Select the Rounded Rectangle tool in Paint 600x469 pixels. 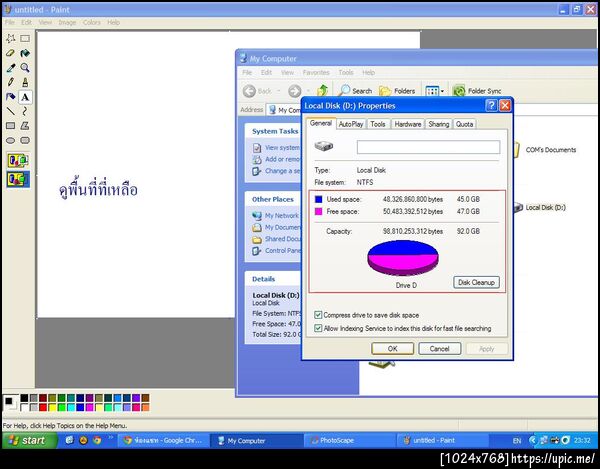click(25, 140)
